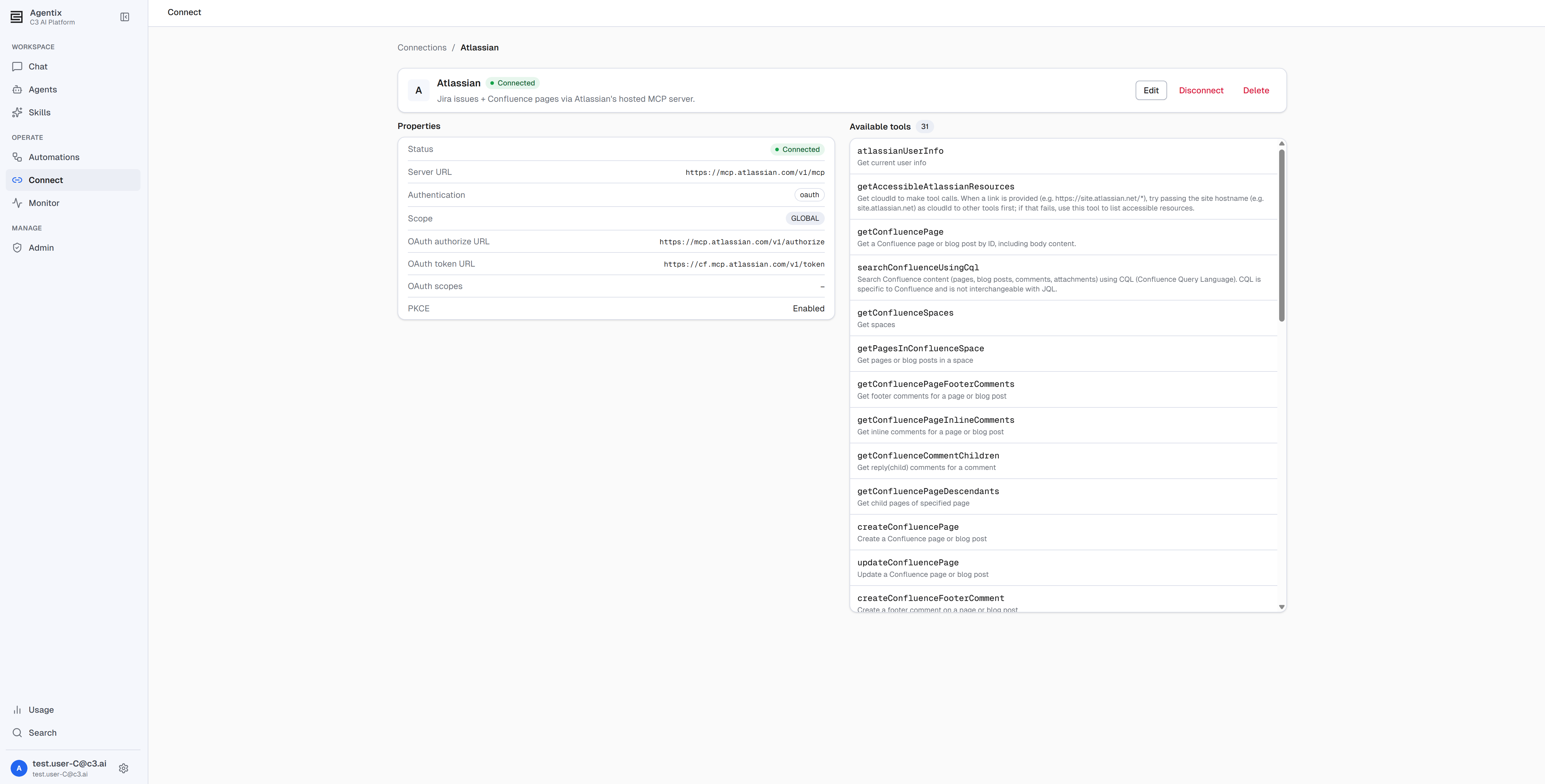Click the tools list scroll down arrow
The height and width of the screenshot is (784, 1545).
1281,607
